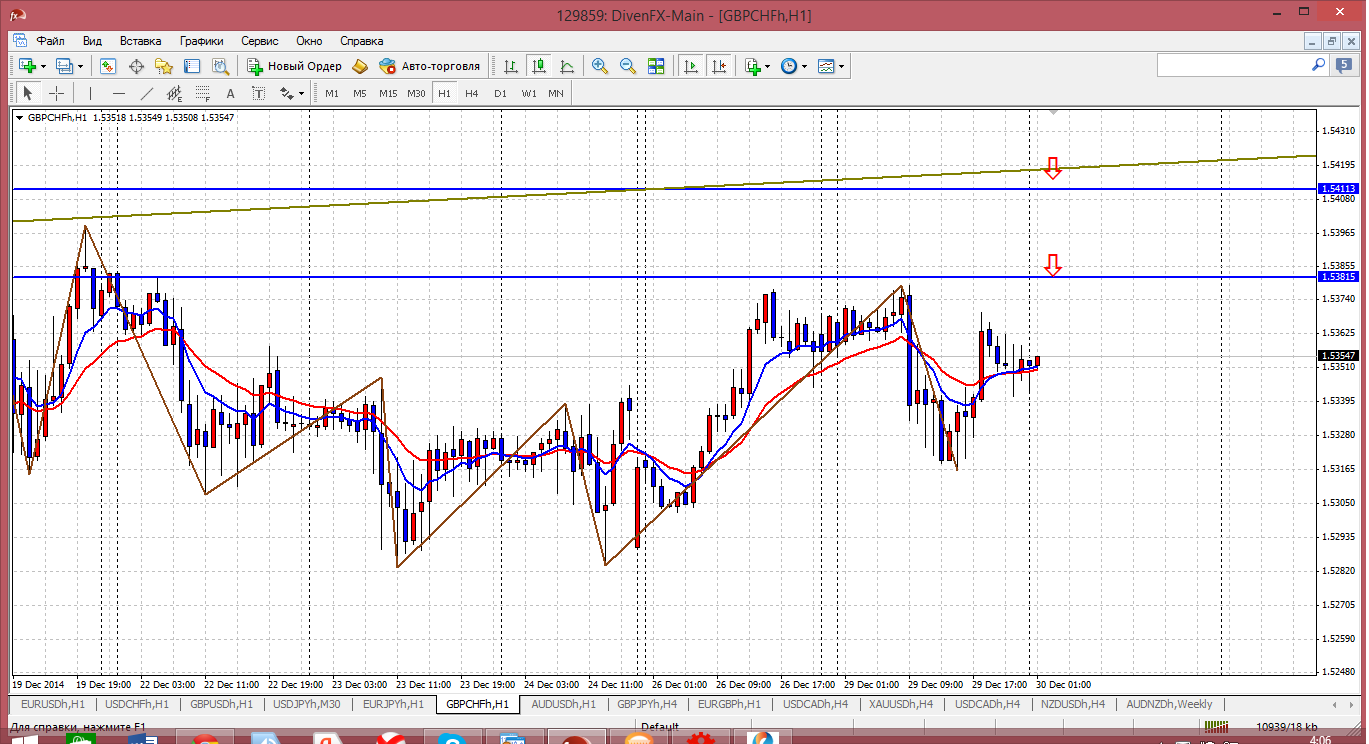
Task: Select the Crosshair tool
Action: (x=57, y=93)
